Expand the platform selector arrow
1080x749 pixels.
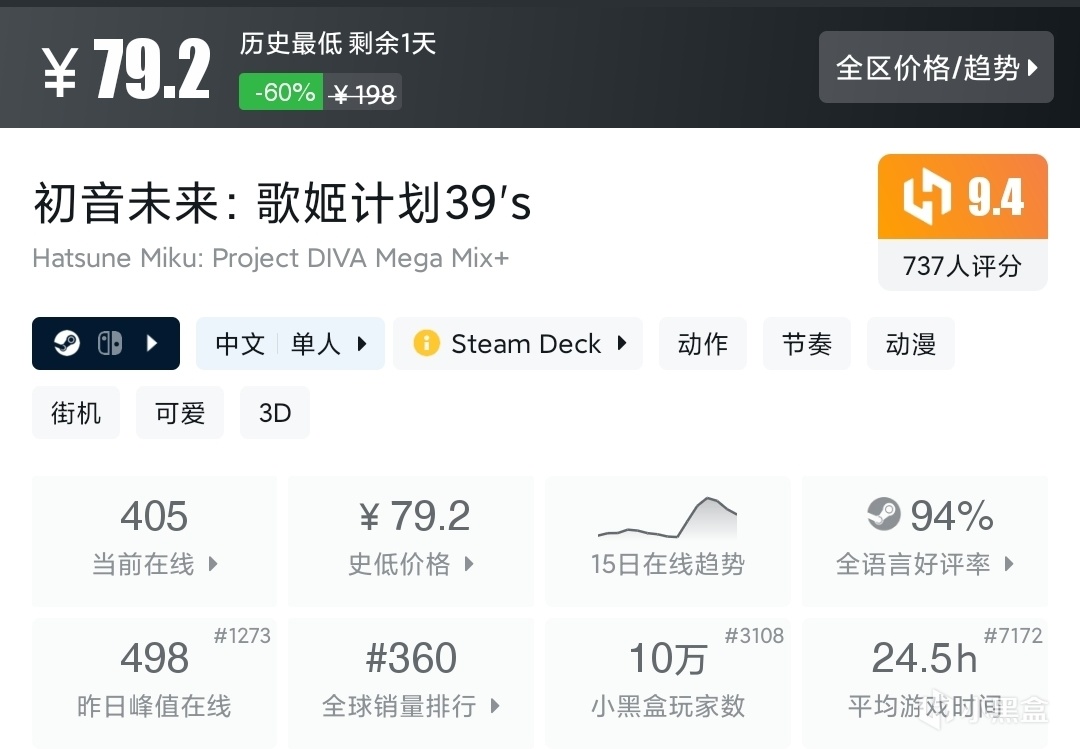pos(152,344)
